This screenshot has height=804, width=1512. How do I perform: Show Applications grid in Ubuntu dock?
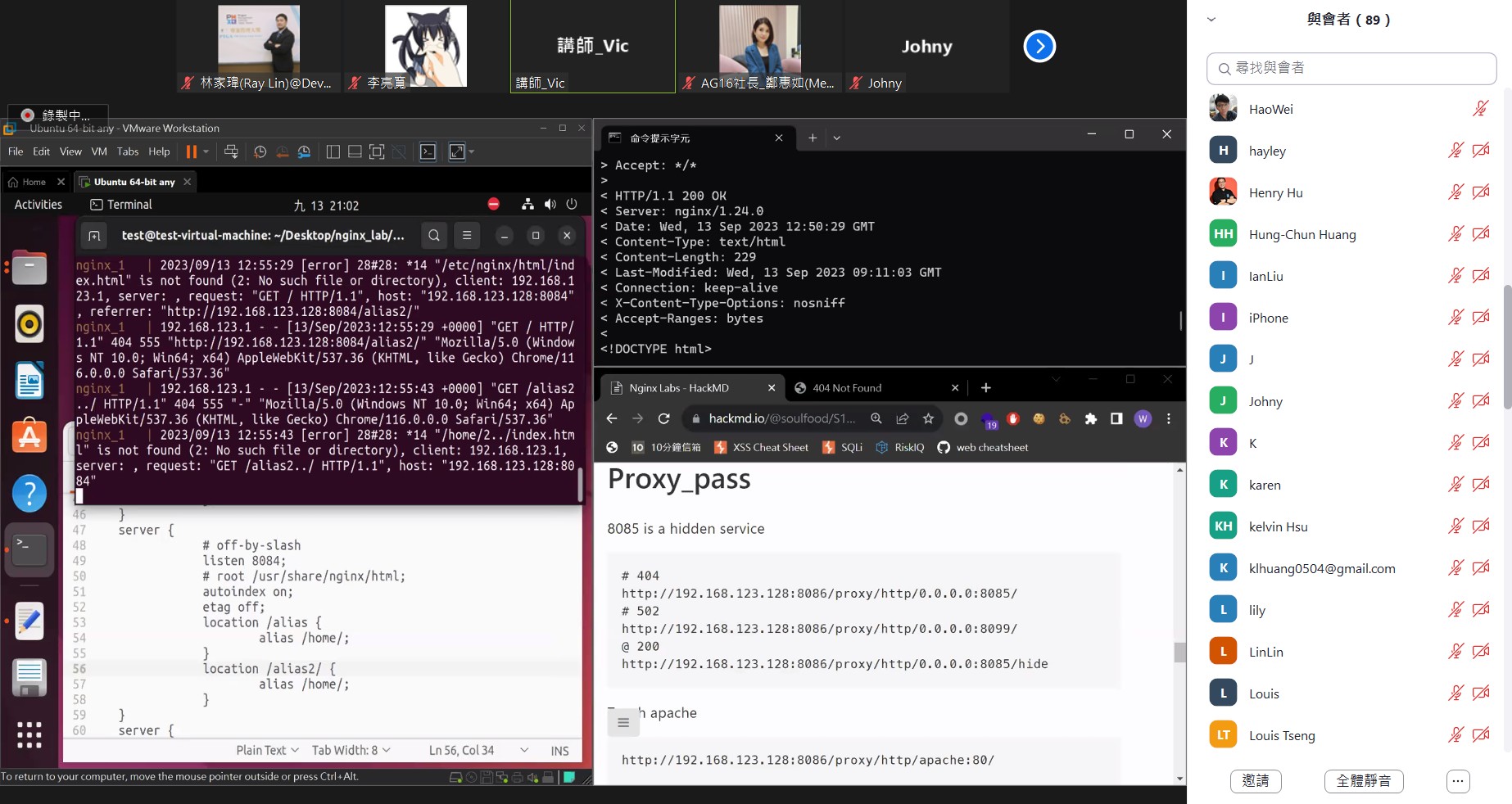point(29,734)
